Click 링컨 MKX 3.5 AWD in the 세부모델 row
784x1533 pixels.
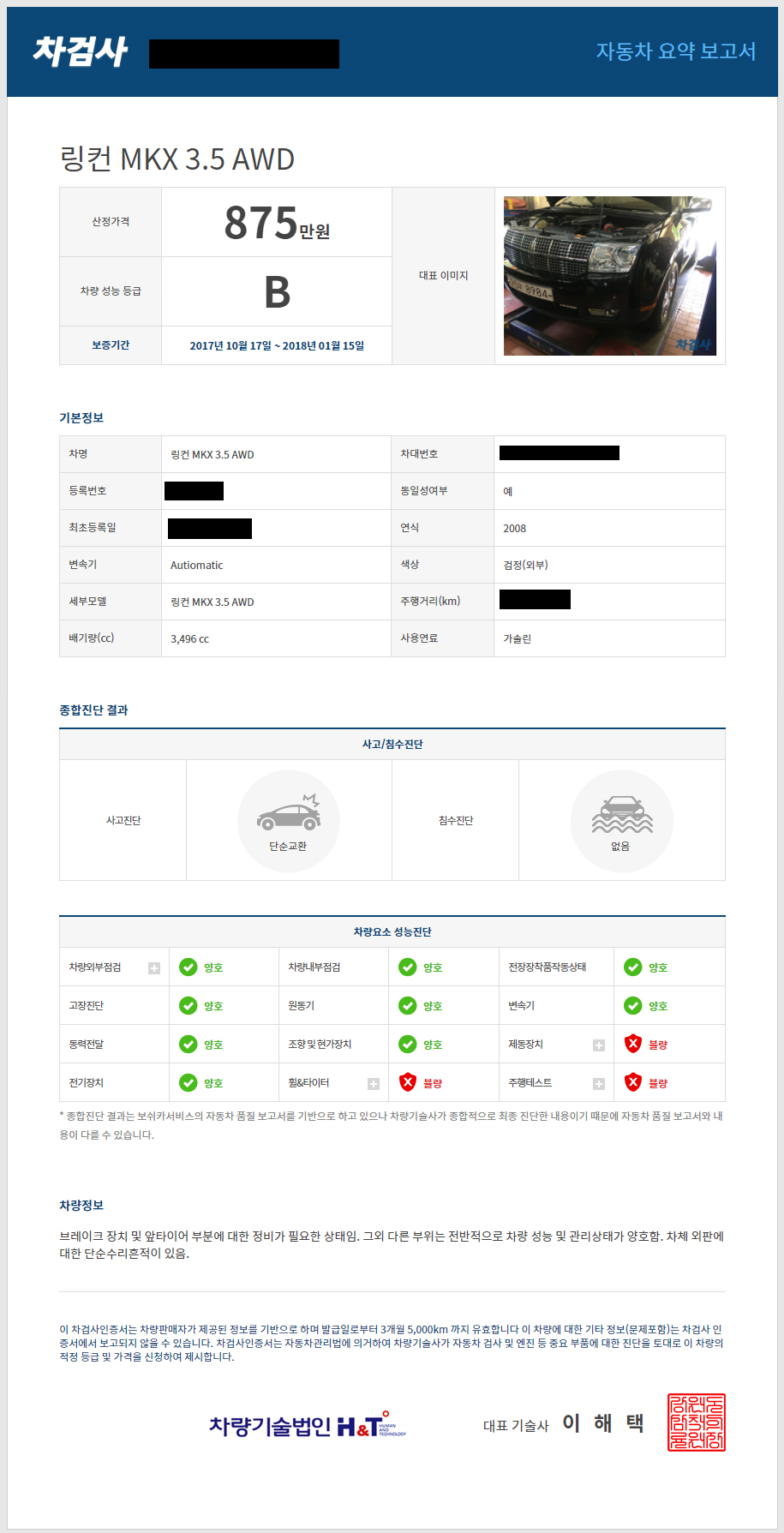coord(212,602)
